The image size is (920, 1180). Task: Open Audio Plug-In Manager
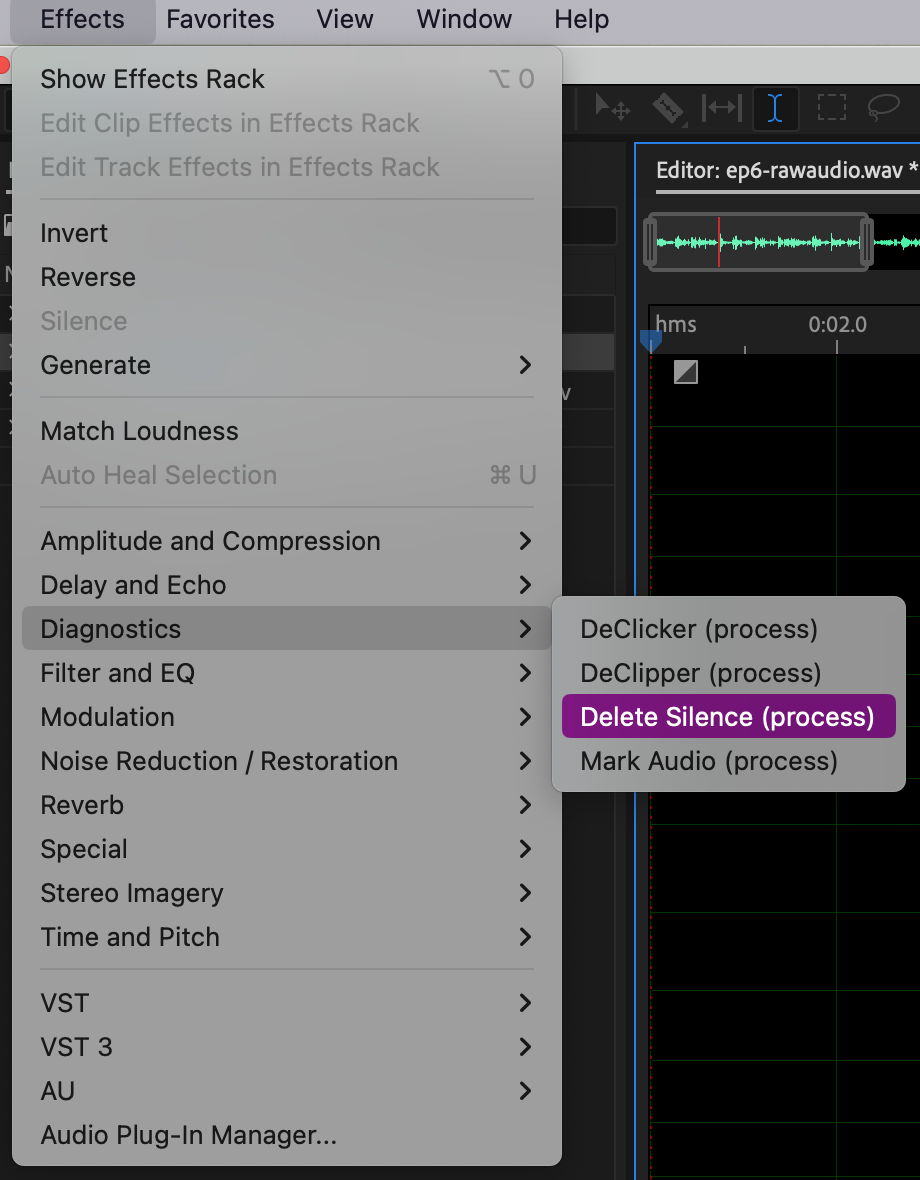pos(188,1135)
